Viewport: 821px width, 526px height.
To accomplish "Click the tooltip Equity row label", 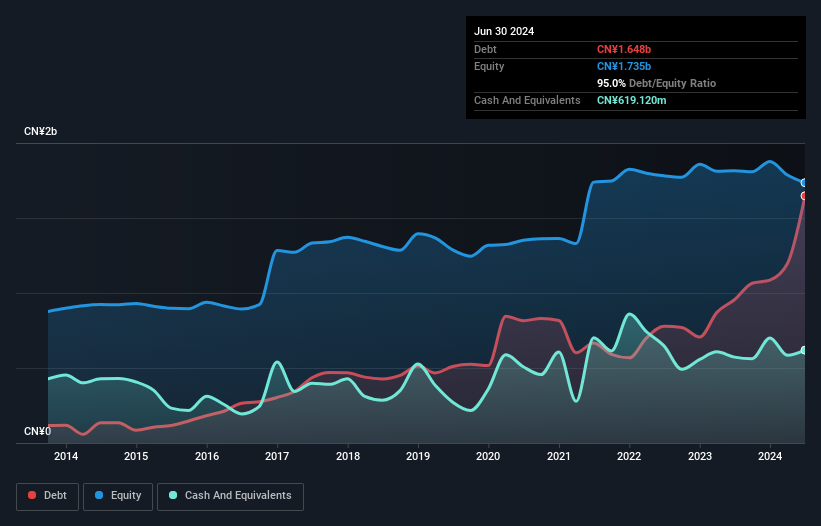I will tap(489, 66).
